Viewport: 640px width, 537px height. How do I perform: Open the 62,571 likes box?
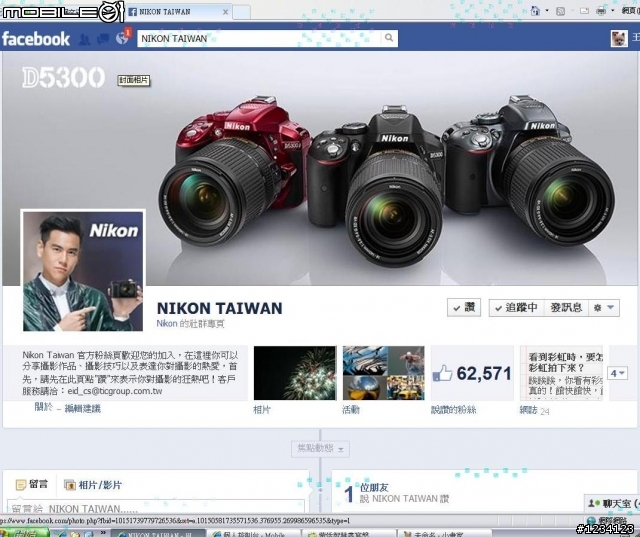tap(473, 373)
